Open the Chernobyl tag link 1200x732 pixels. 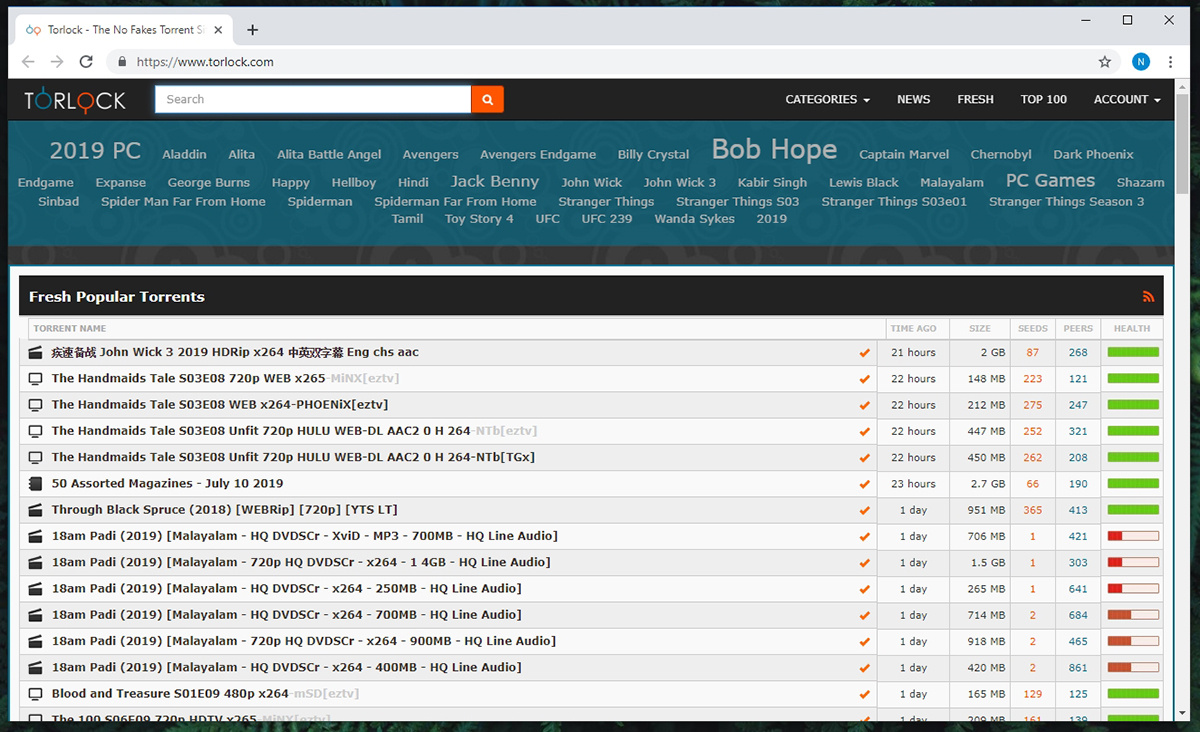[x=1001, y=155]
